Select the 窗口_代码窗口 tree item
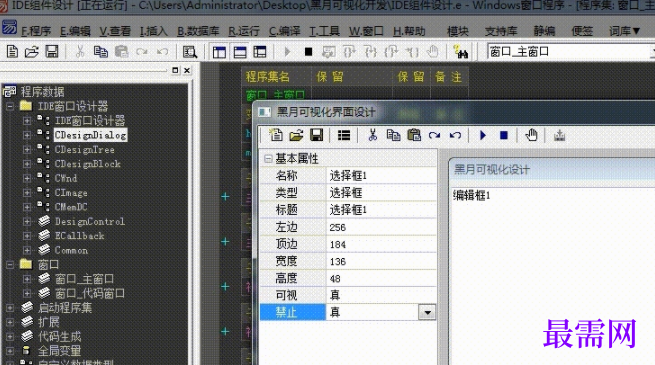This screenshot has width=655, height=365. click(90, 293)
